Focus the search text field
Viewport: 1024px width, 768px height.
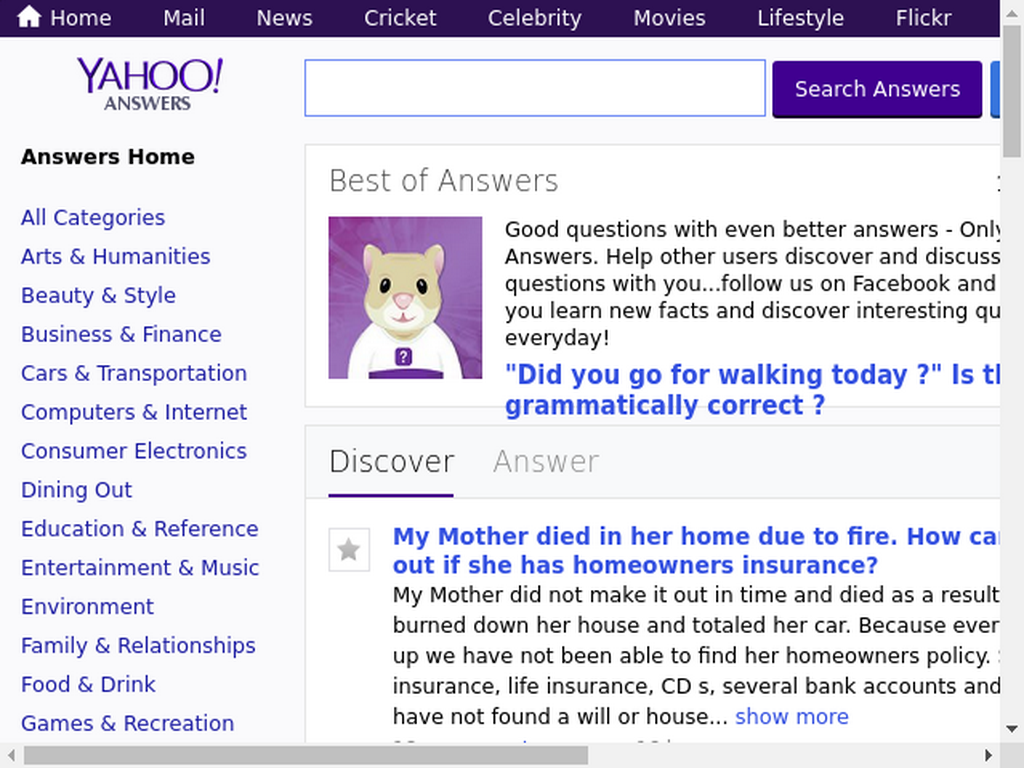click(535, 88)
